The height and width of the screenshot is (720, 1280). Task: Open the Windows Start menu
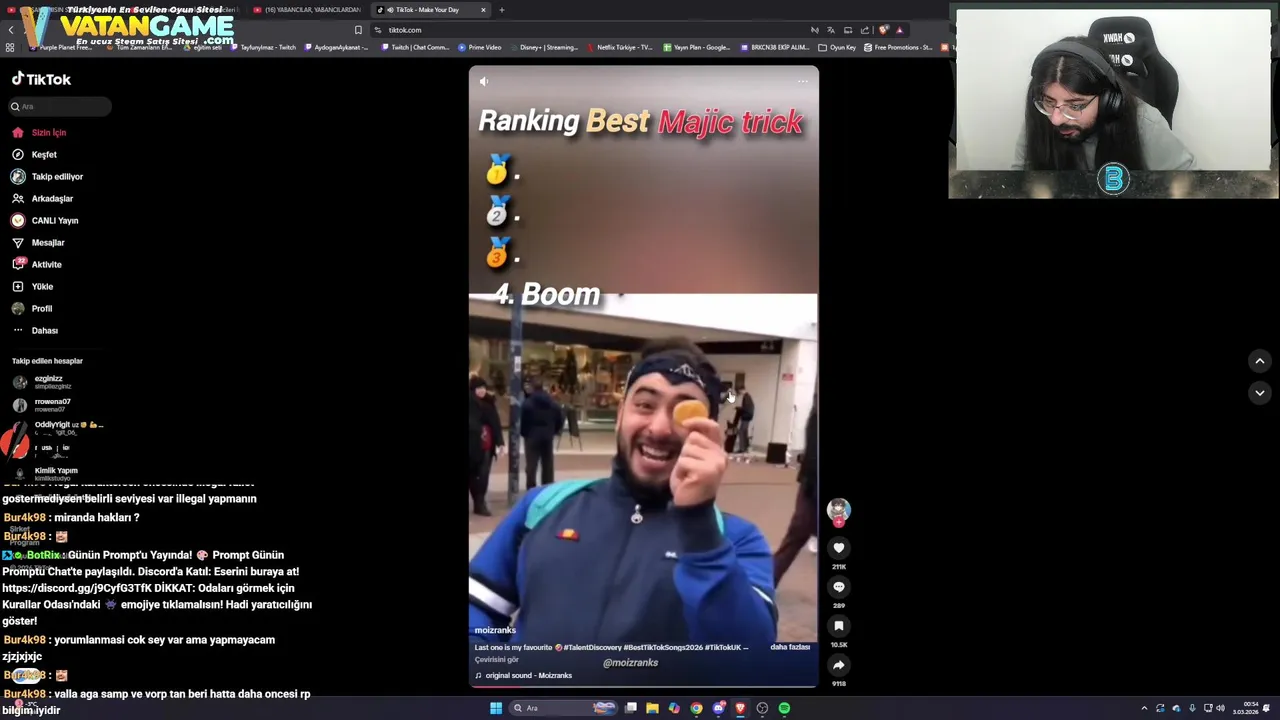point(495,708)
